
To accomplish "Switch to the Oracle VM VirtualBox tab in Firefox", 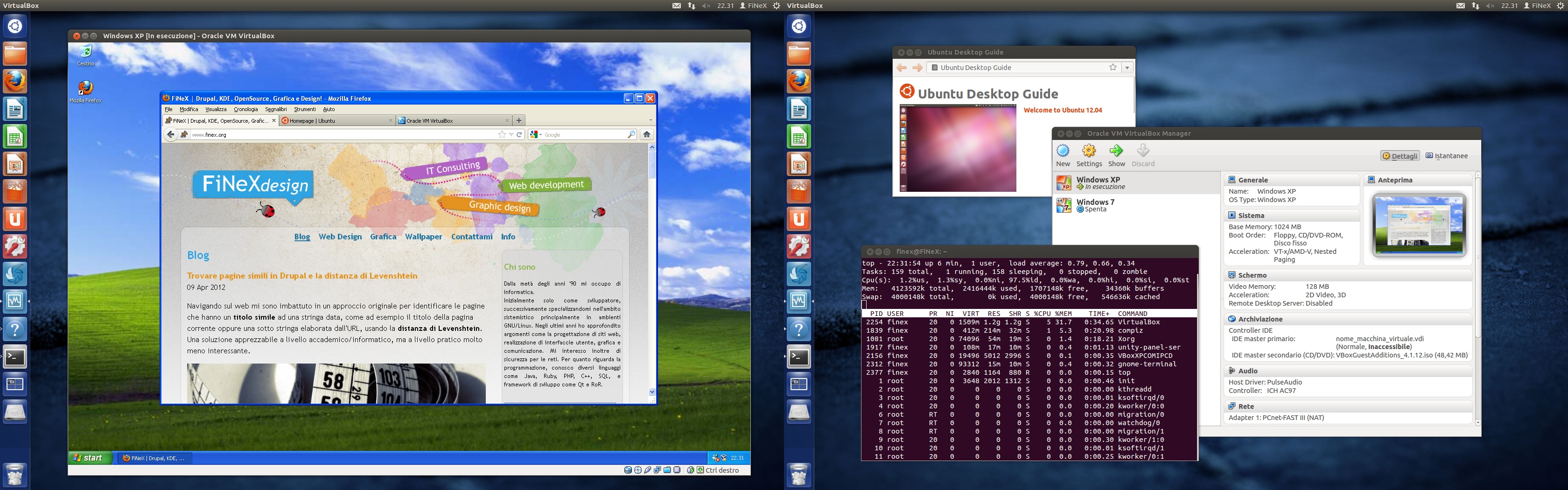I will click(454, 120).
